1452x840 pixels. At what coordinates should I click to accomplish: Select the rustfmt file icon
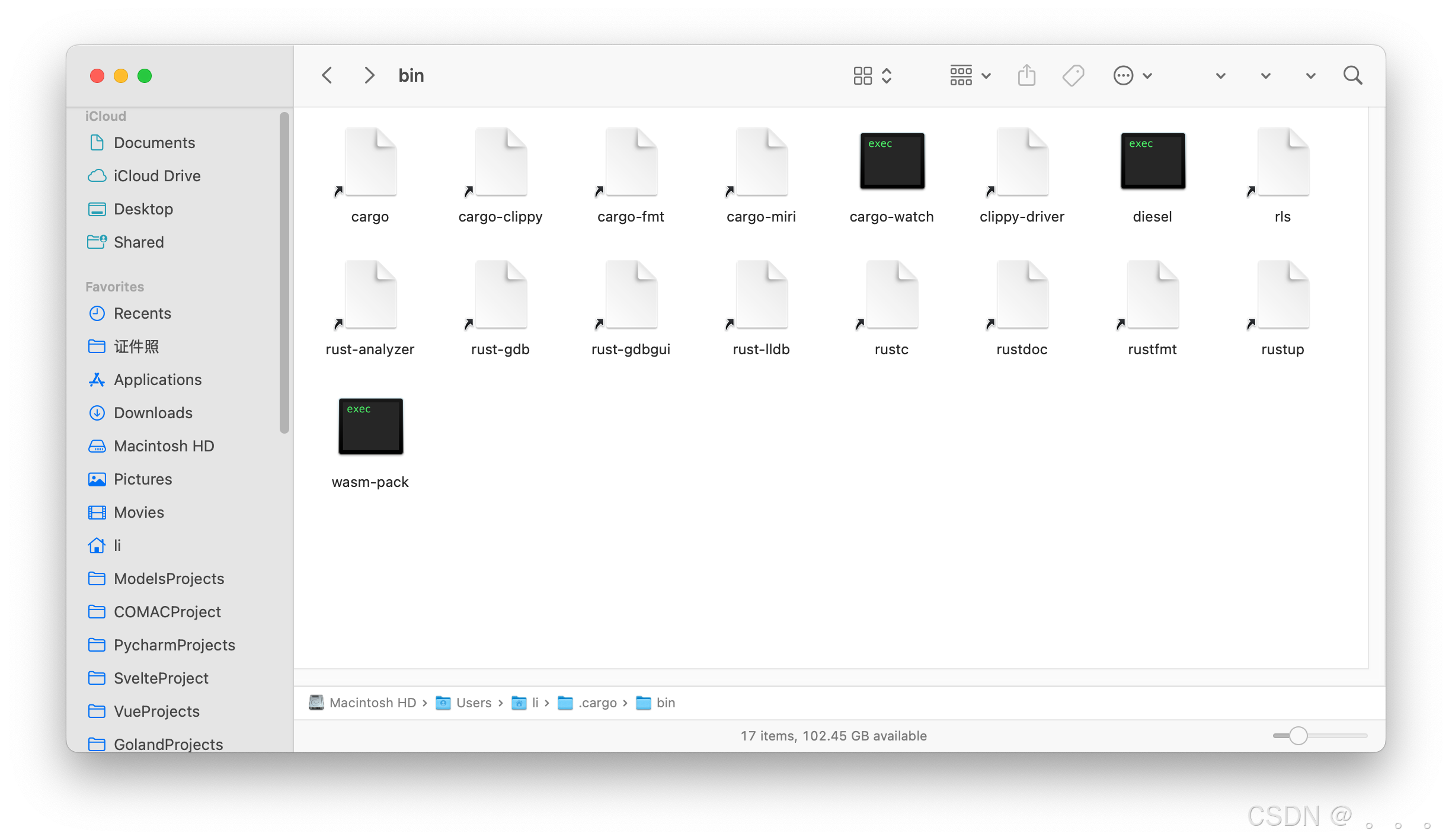1152,295
